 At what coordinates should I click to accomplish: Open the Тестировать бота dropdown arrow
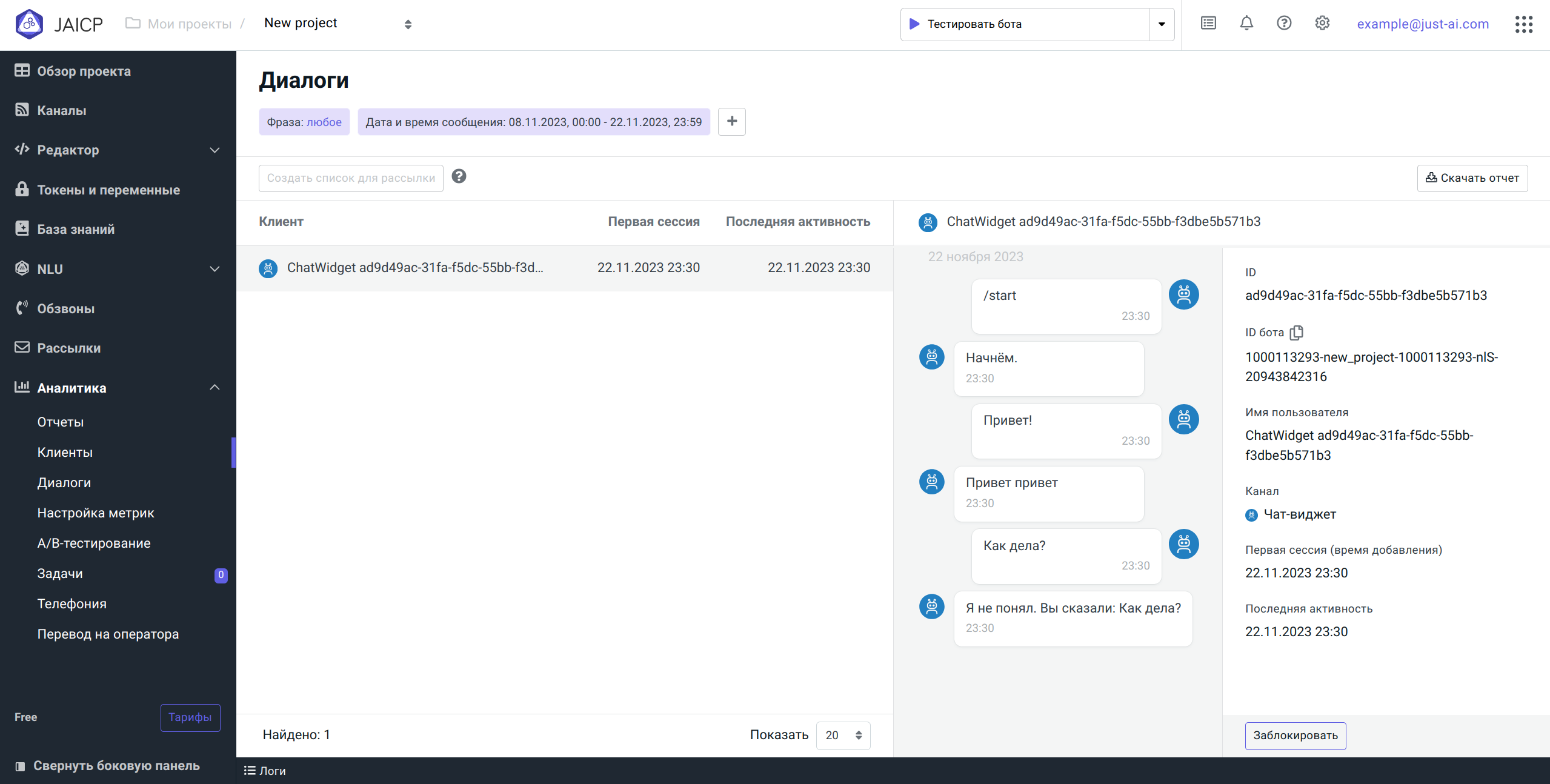(x=1162, y=24)
